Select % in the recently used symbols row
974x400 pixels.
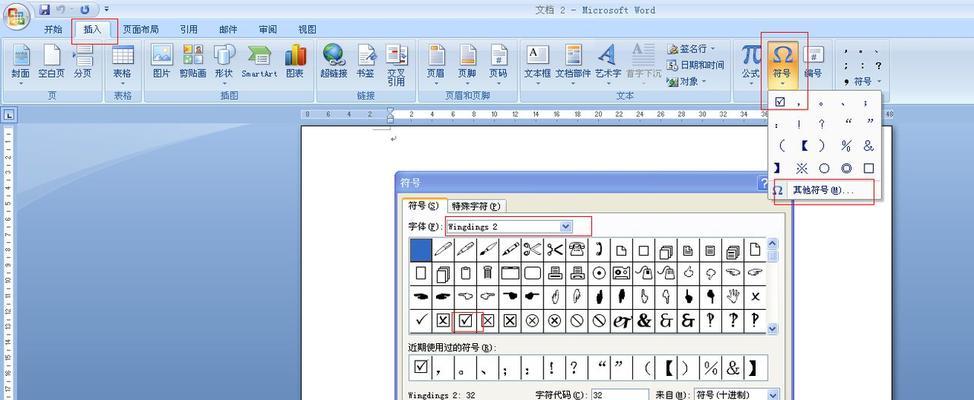[x=711, y=368]
